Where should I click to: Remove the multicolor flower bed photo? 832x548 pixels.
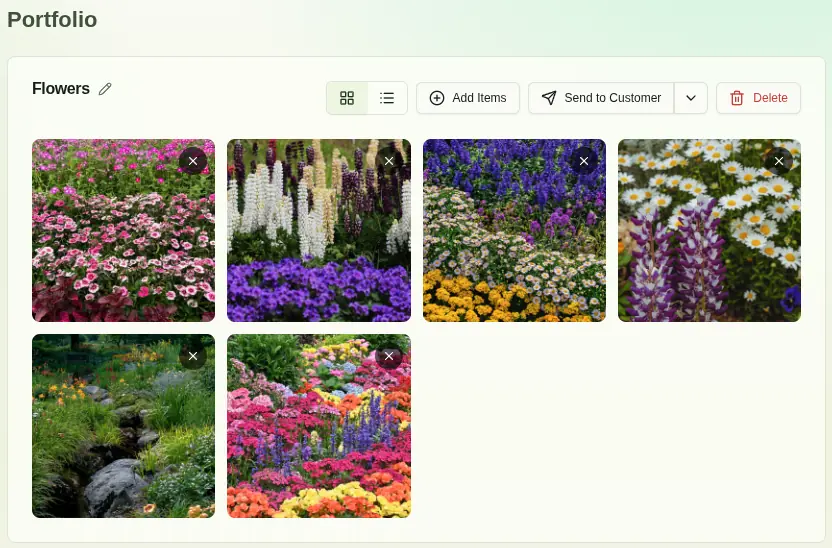click(x=389, y=356)
